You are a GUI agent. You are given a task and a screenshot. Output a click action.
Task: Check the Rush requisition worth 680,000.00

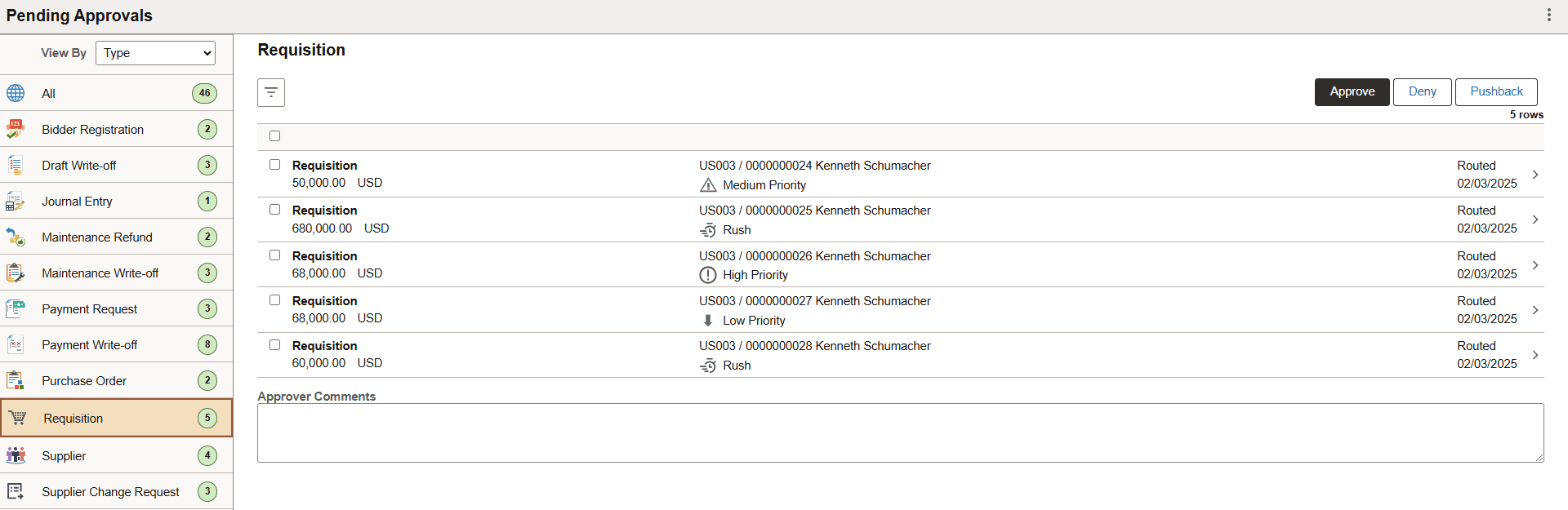[274, 209]
